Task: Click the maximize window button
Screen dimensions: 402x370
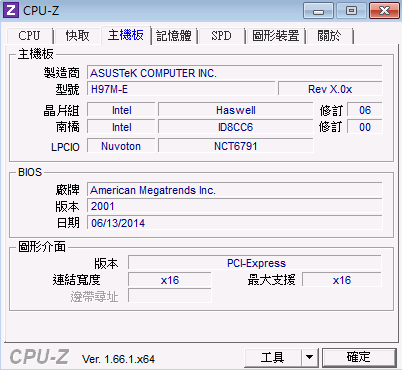Action: pos(351,11)
